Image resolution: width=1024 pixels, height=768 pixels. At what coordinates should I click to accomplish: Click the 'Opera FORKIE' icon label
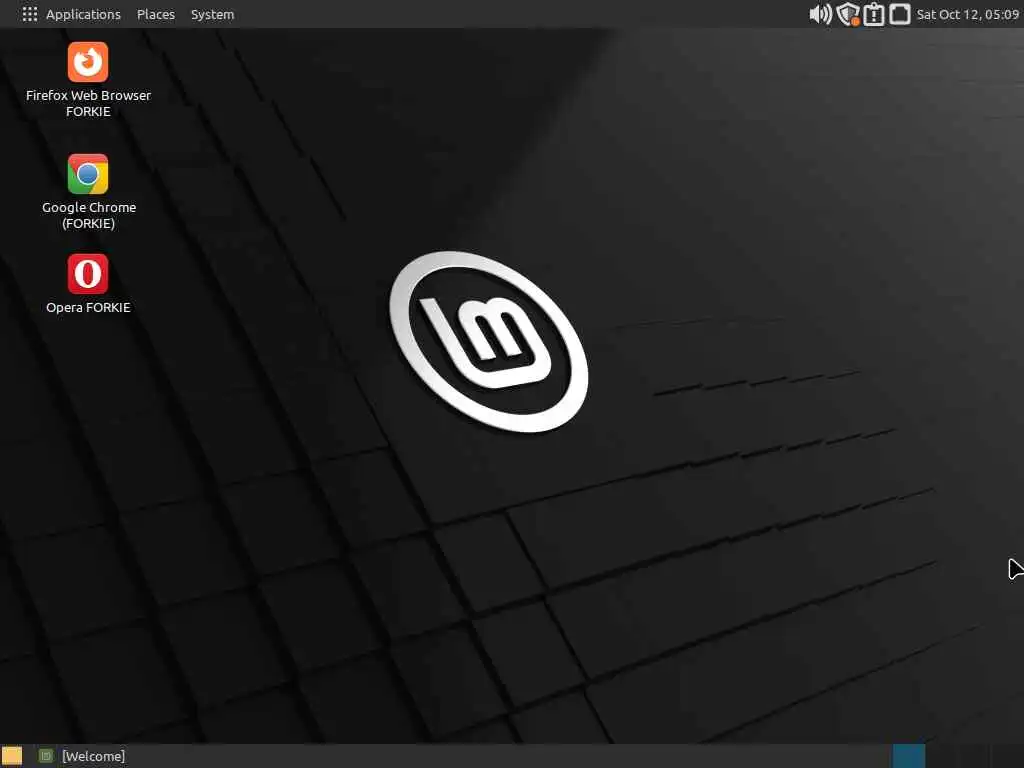click(x=88, y=307)
